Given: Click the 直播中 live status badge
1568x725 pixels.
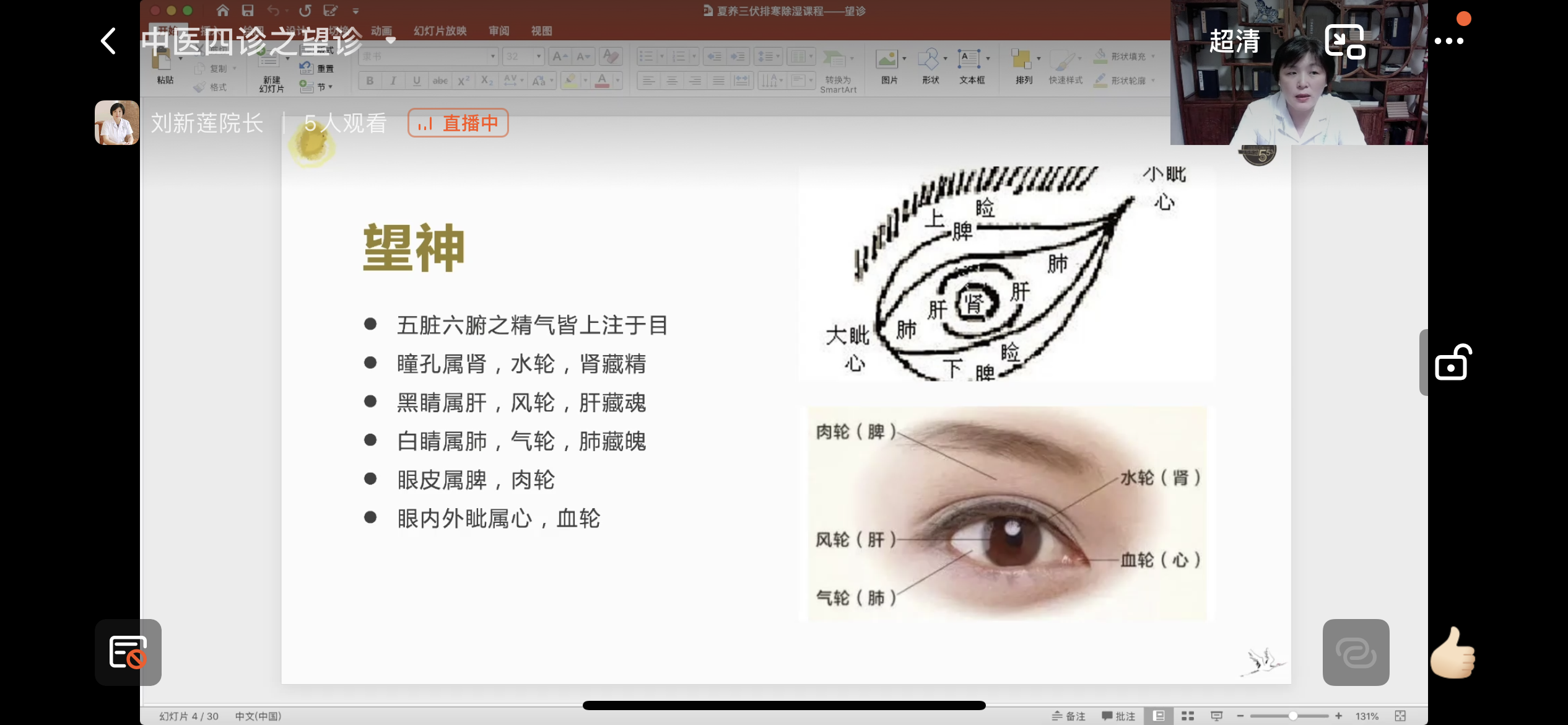Looking at the screenshot, I should [x=458, y=123].
